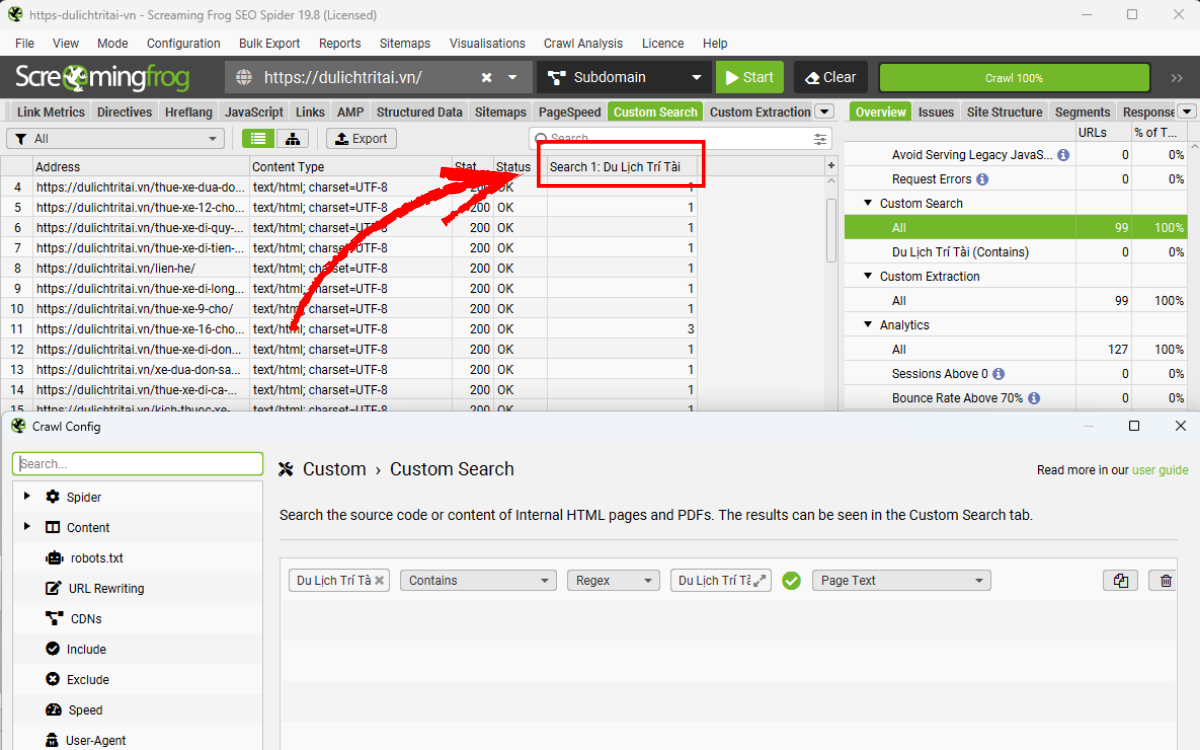Expand the Spider config section

27,497
